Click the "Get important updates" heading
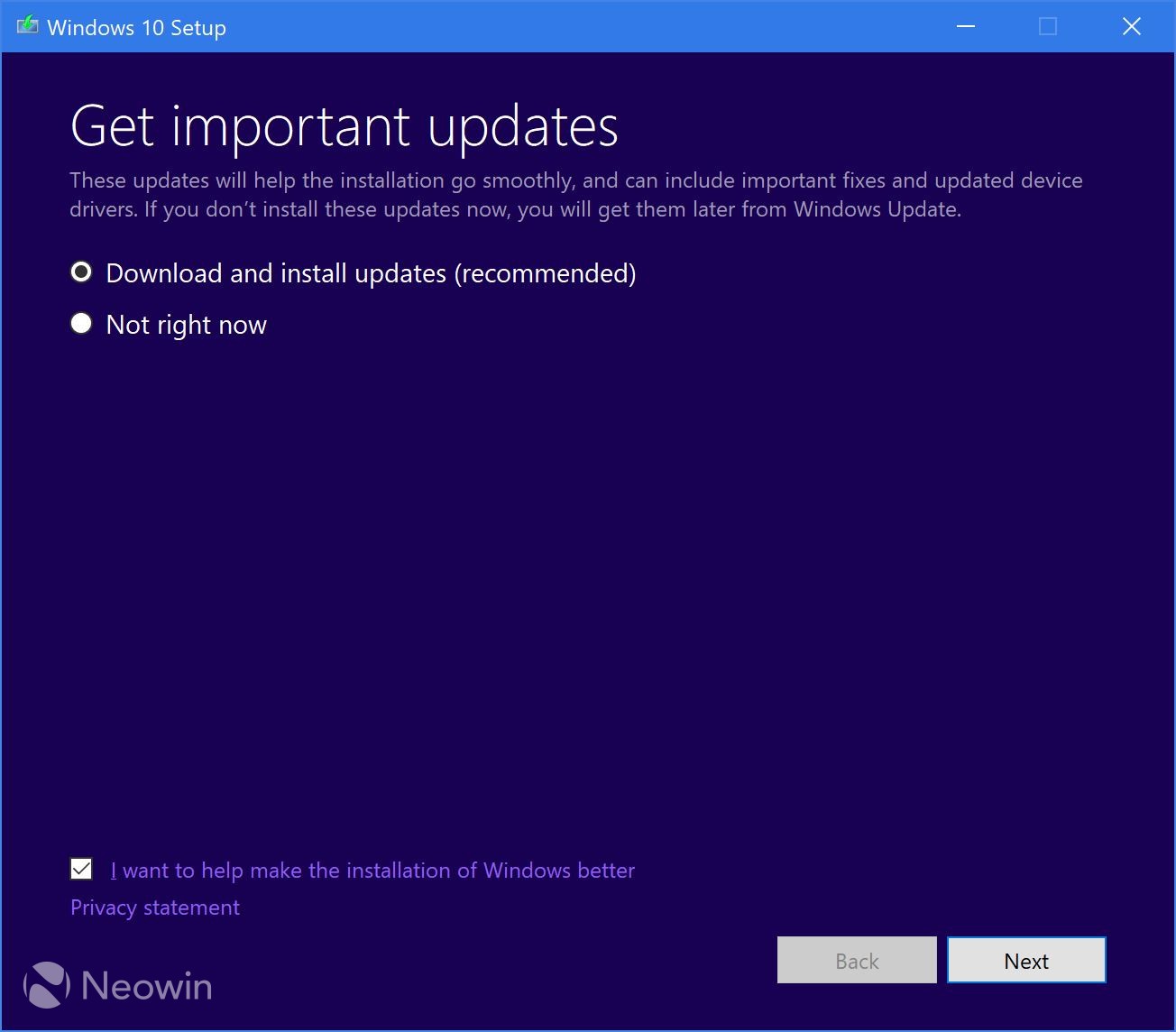 [x=345, y=126]
